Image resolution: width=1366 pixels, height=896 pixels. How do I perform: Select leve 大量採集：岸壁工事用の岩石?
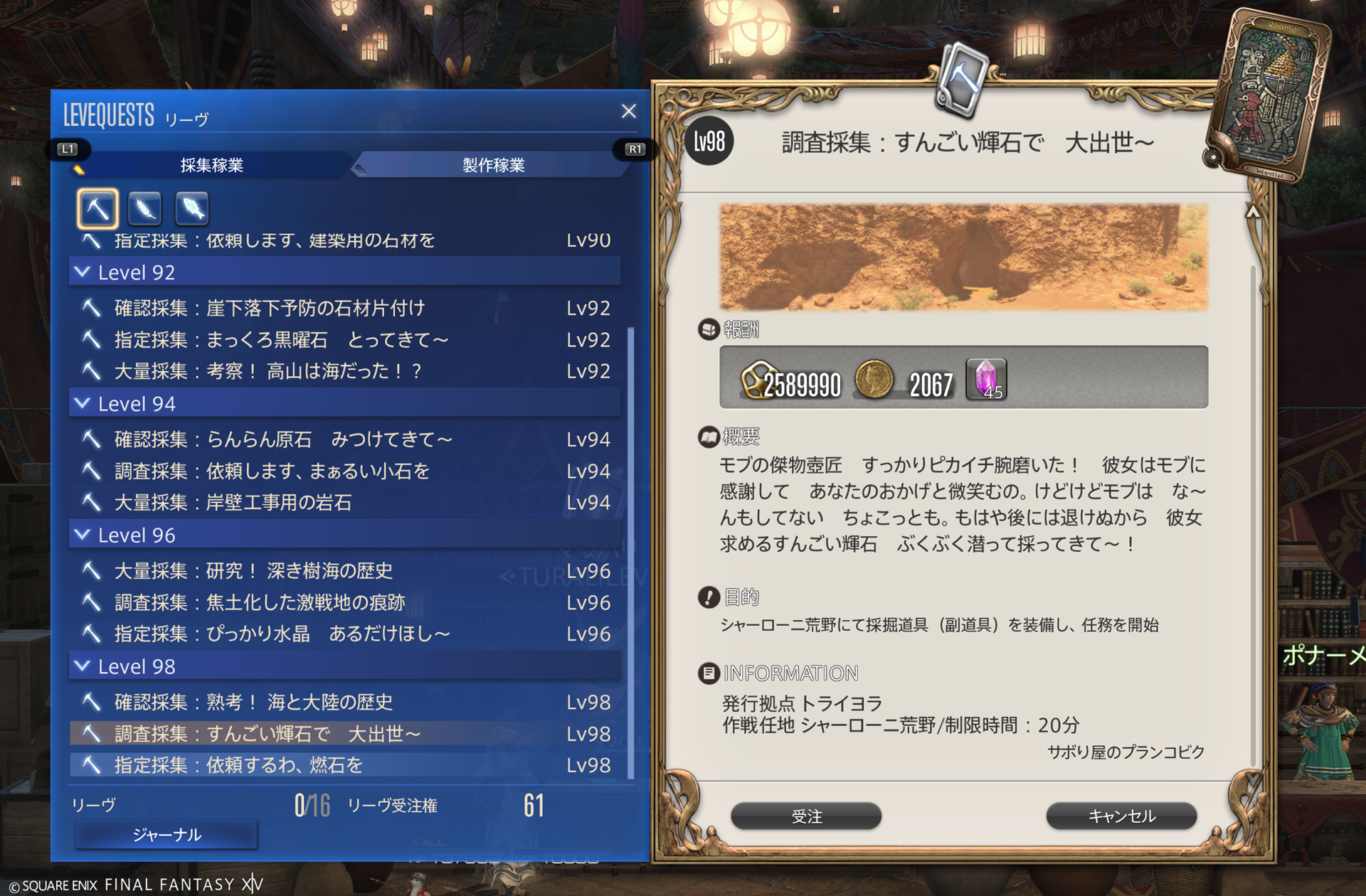[x=344, y=503]
